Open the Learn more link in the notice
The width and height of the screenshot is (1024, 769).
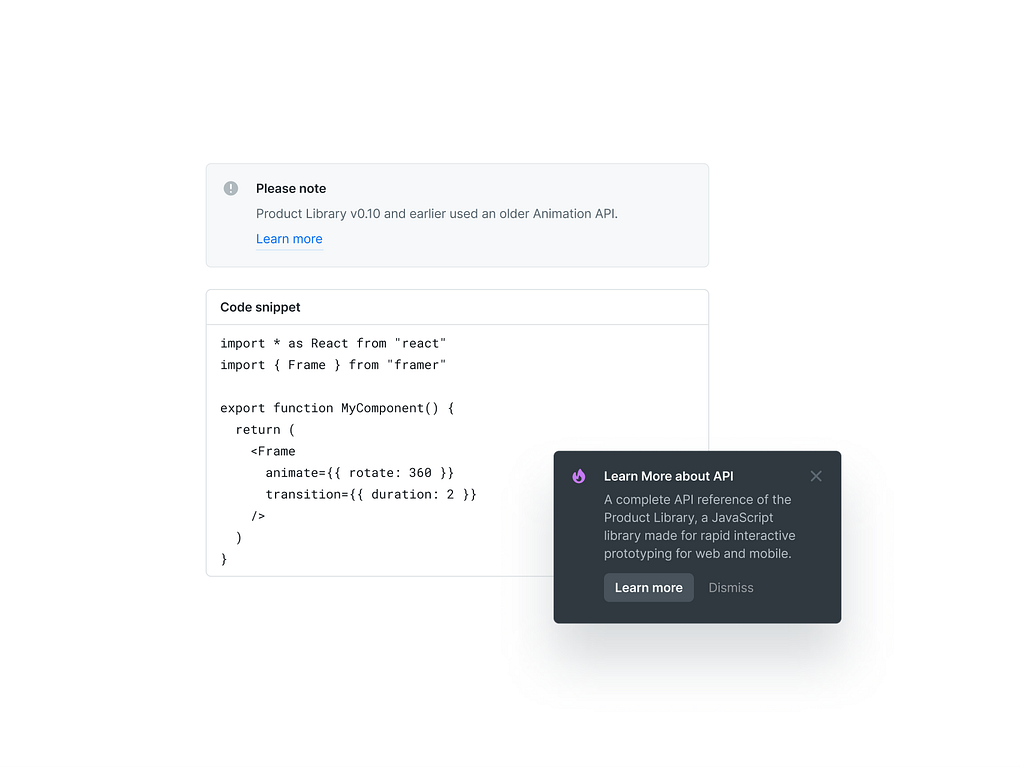pos(289,239)
